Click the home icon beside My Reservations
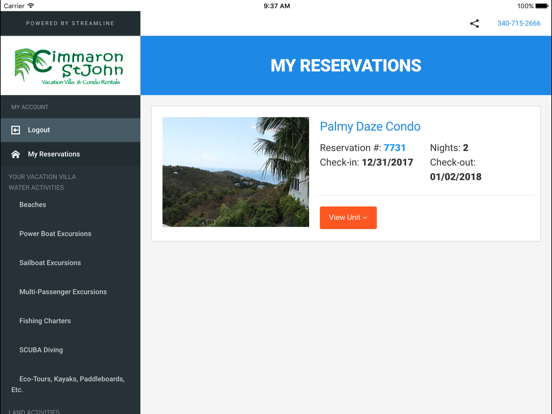Image resolution: width=552 pixels, height=414 pixels. (15, 154)
